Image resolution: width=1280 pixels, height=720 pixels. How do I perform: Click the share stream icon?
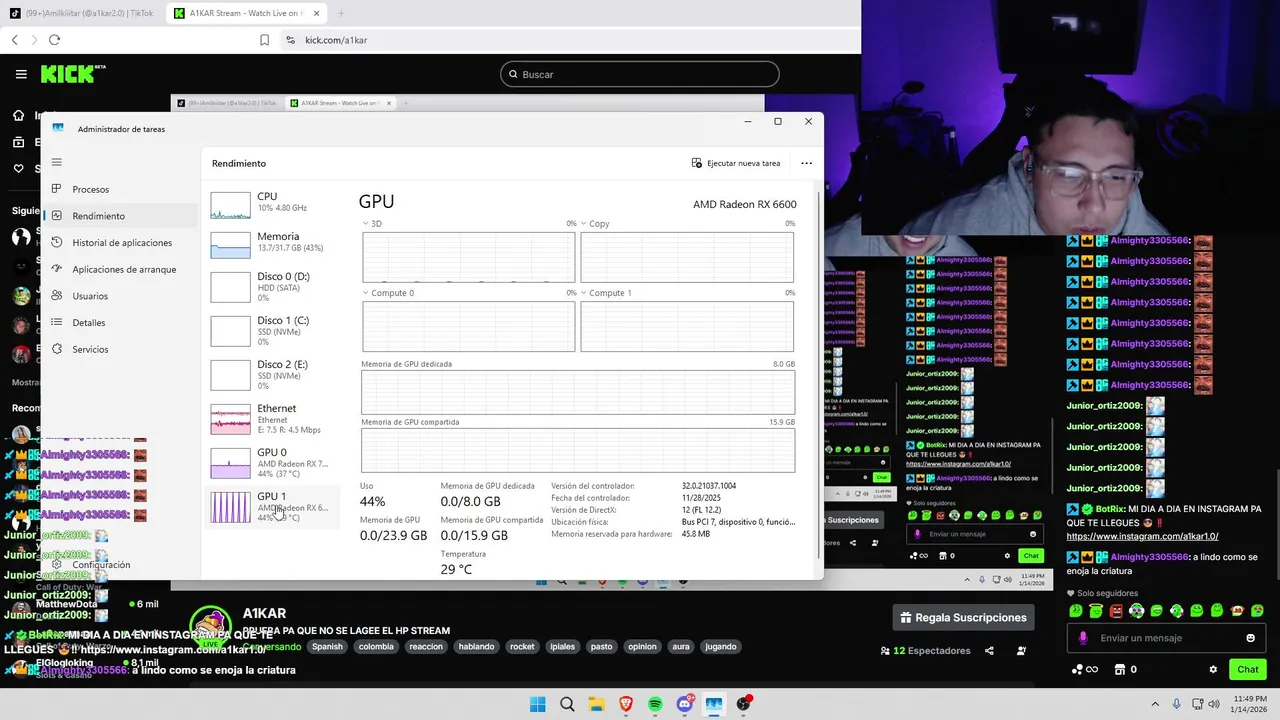(989, 650)
